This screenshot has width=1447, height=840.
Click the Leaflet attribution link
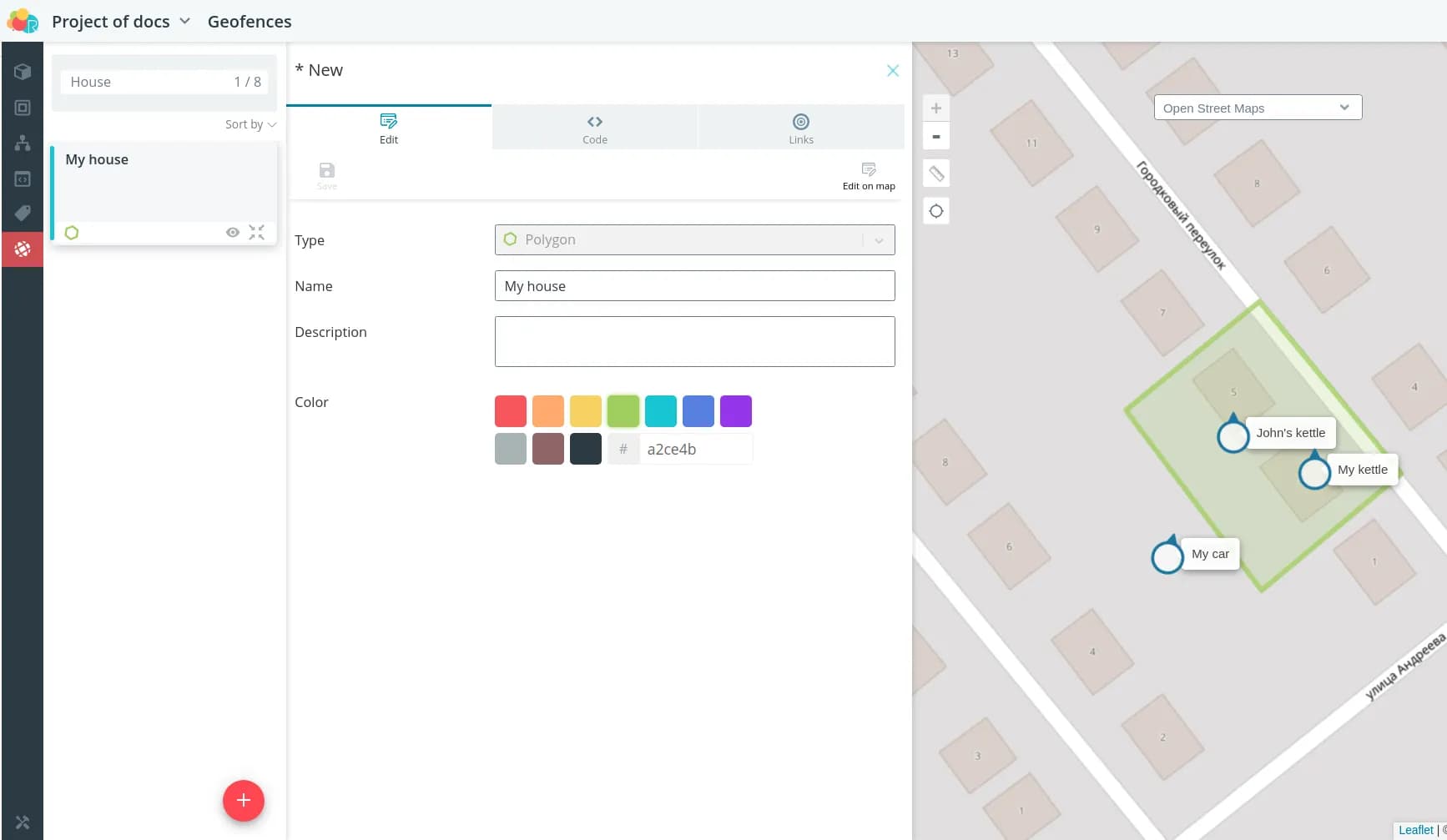click(1415, 830)
